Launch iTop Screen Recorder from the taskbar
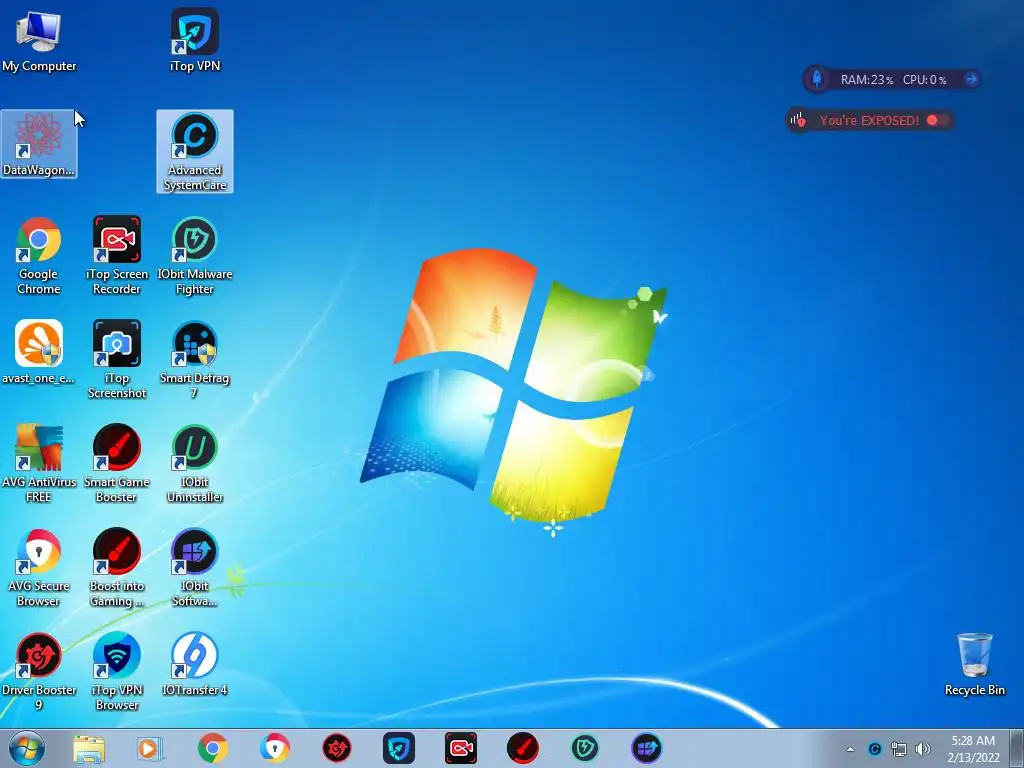Image resolution: width=1024 pixels, height=768 pixels. [460, 748]
